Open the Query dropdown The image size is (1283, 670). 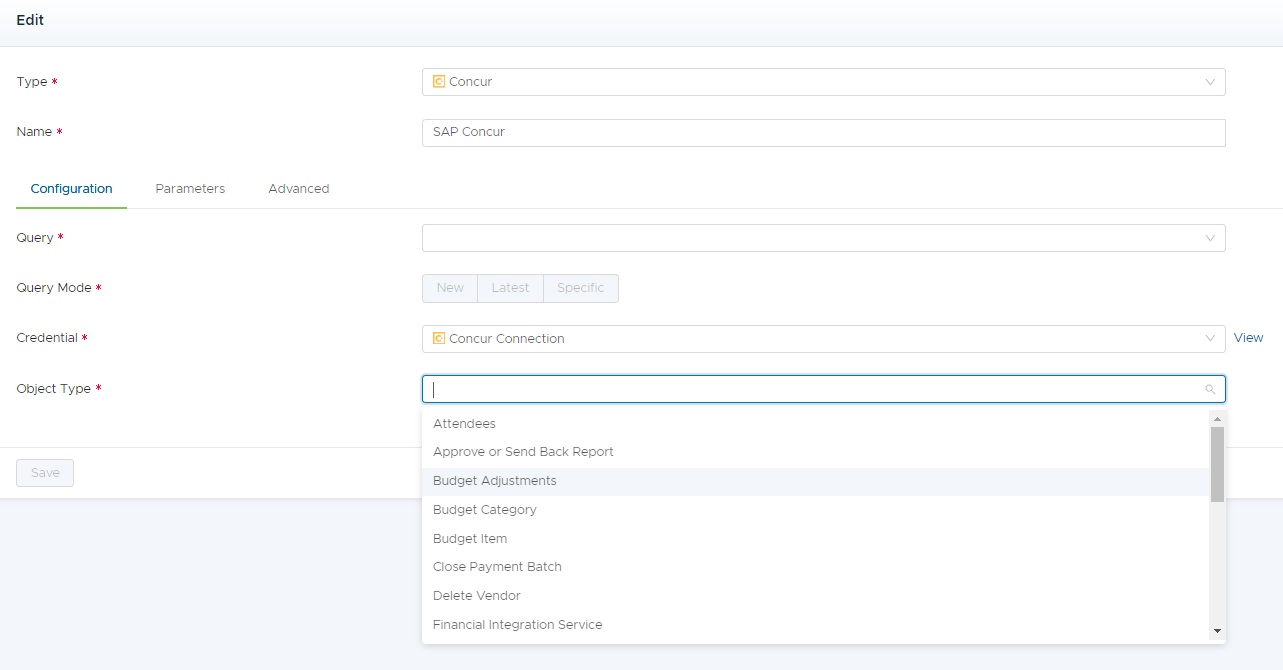[1210, 237]
